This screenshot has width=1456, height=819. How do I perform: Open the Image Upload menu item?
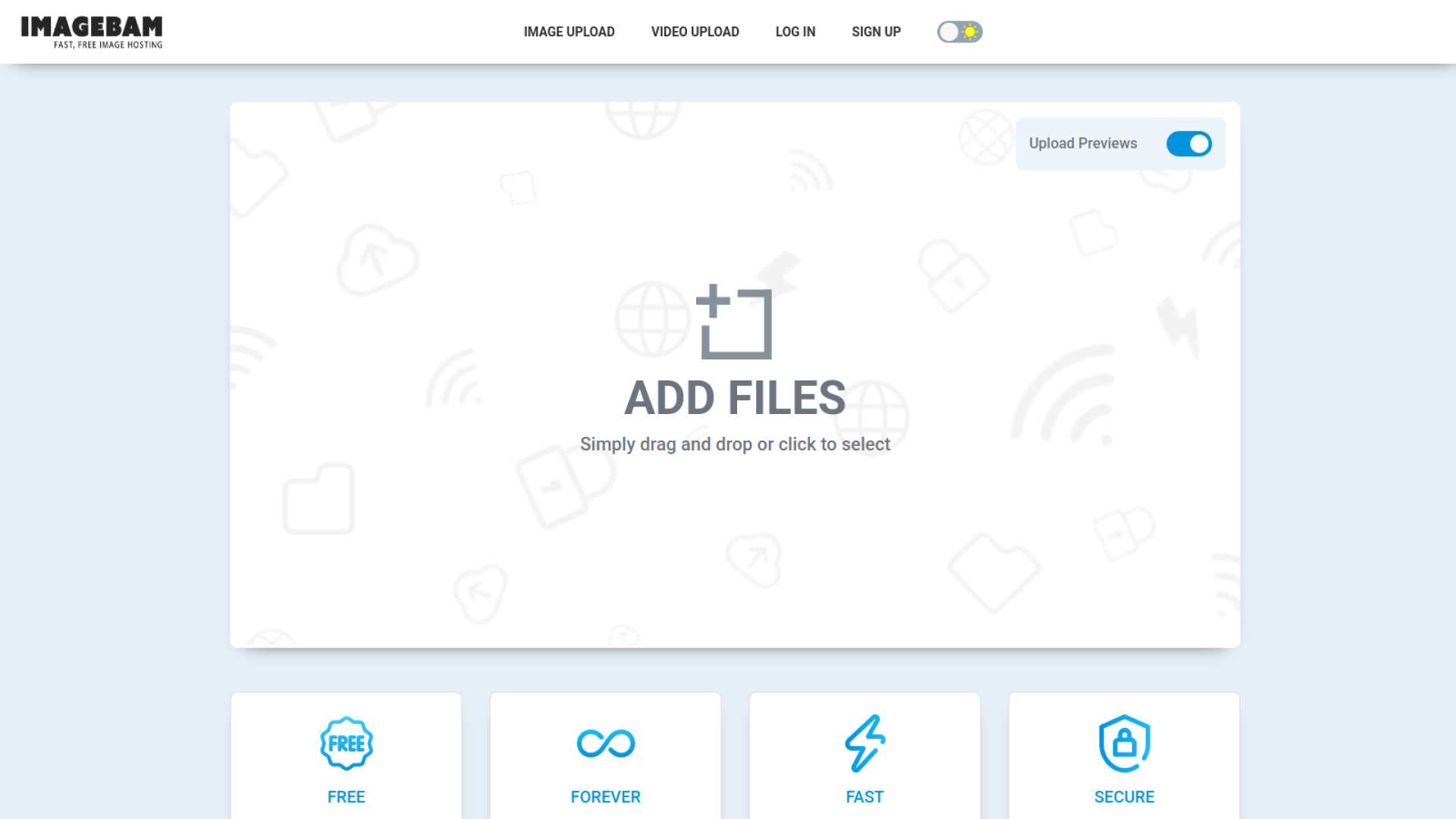(x=569, y=32)
